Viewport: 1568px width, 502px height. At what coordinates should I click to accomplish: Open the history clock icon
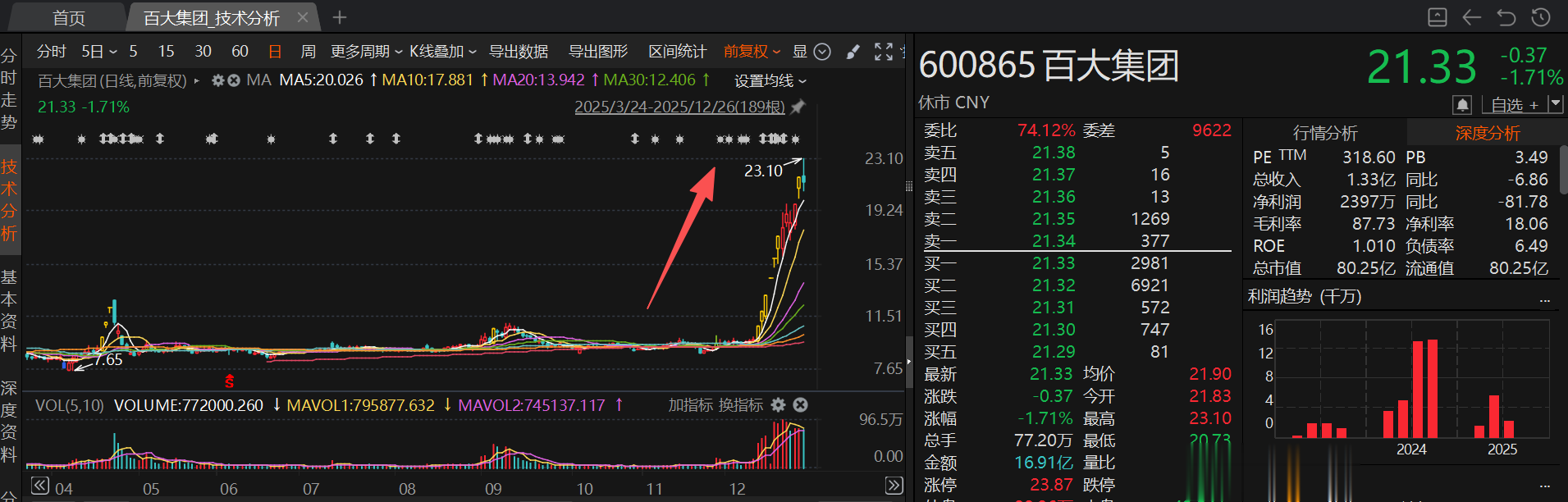click(x=1540, y=16)
